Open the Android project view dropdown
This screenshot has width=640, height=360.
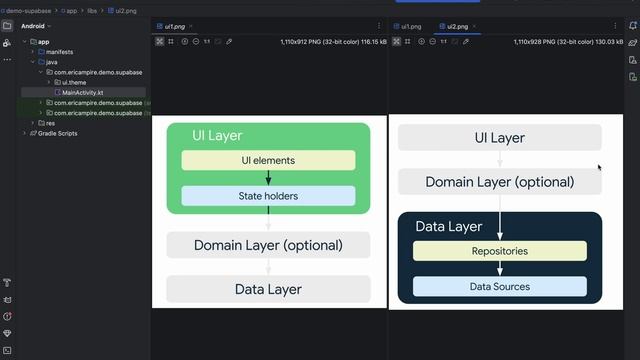[x=36, y=26]
